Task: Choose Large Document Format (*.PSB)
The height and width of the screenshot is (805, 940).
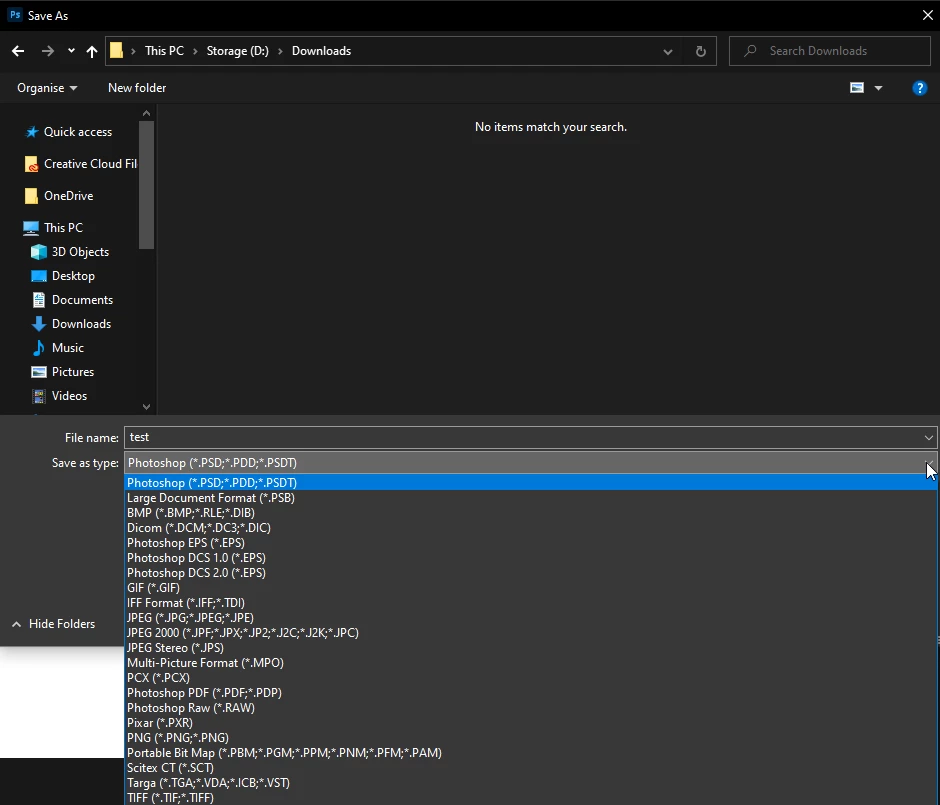Action: (530, 498)
